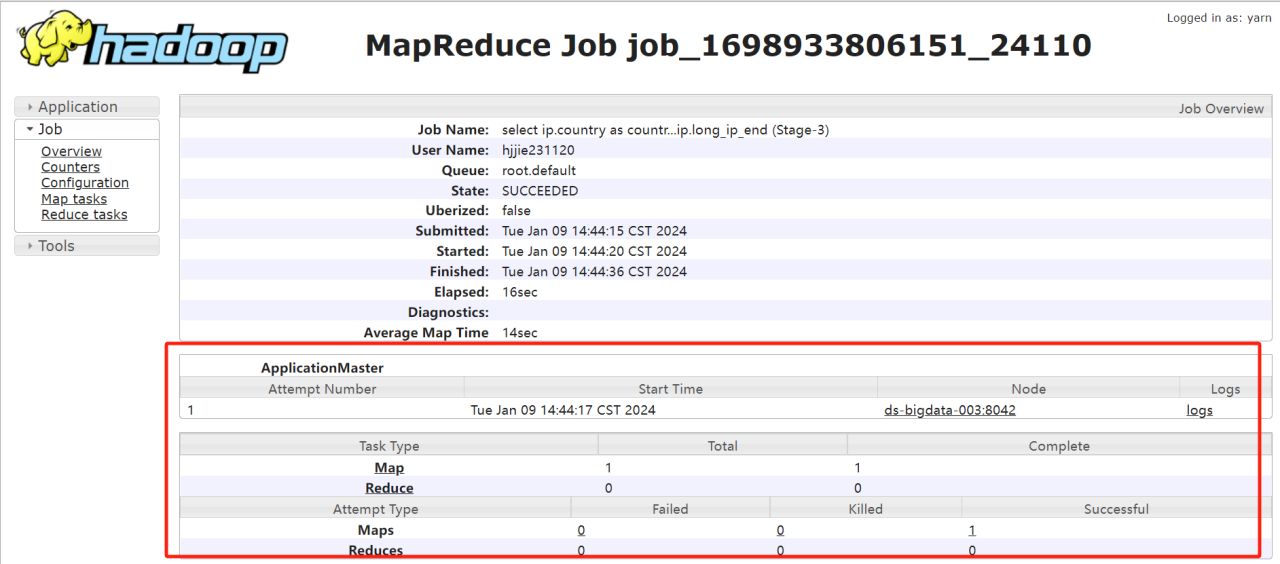Open the Overview link in sidebar

point(71,151)
